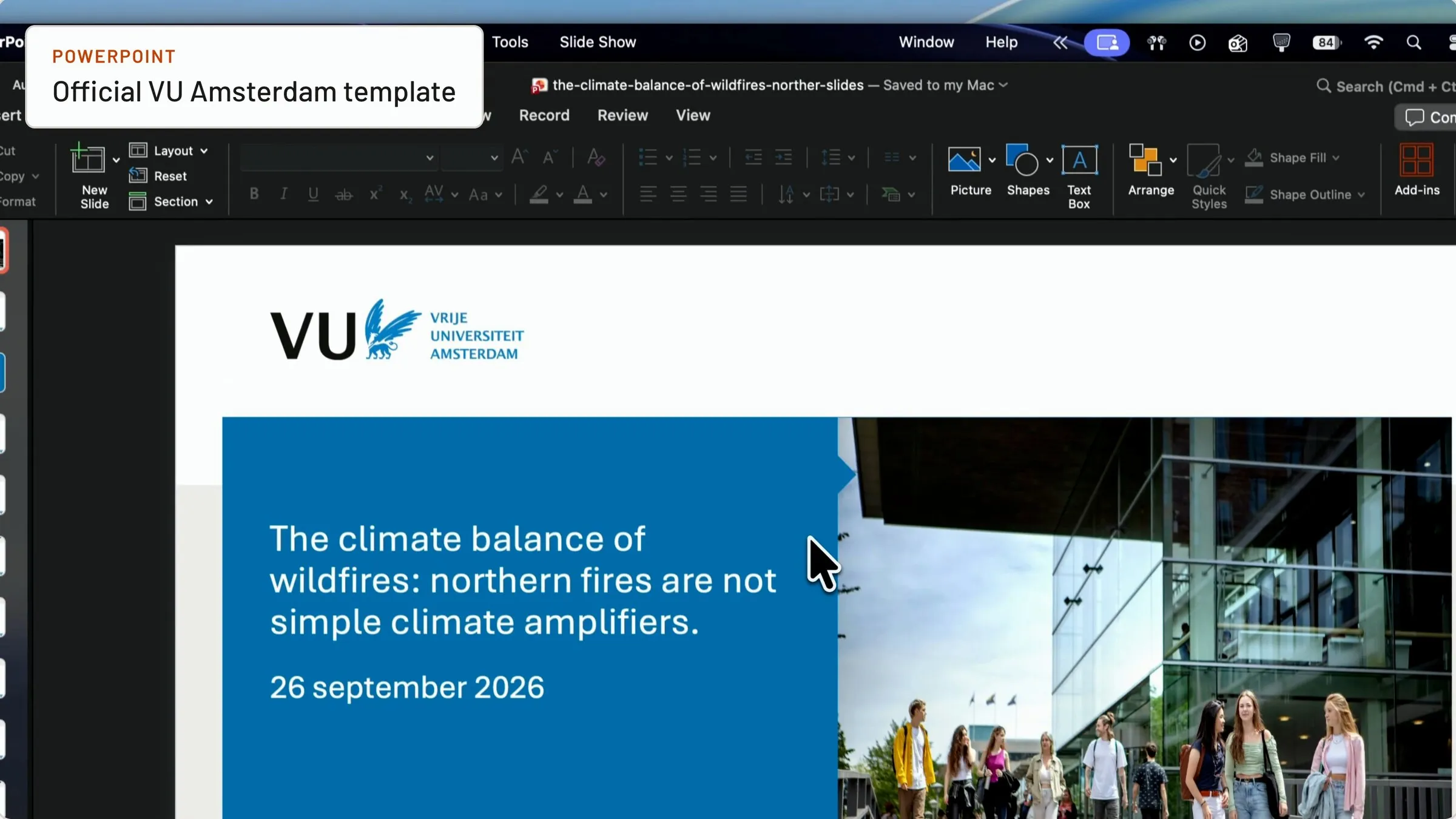Image resolution: width=1456 pixels, height=819 pixels.
Task: Click the Search (Cmd + Ctrl) field
Action: 1386,86
